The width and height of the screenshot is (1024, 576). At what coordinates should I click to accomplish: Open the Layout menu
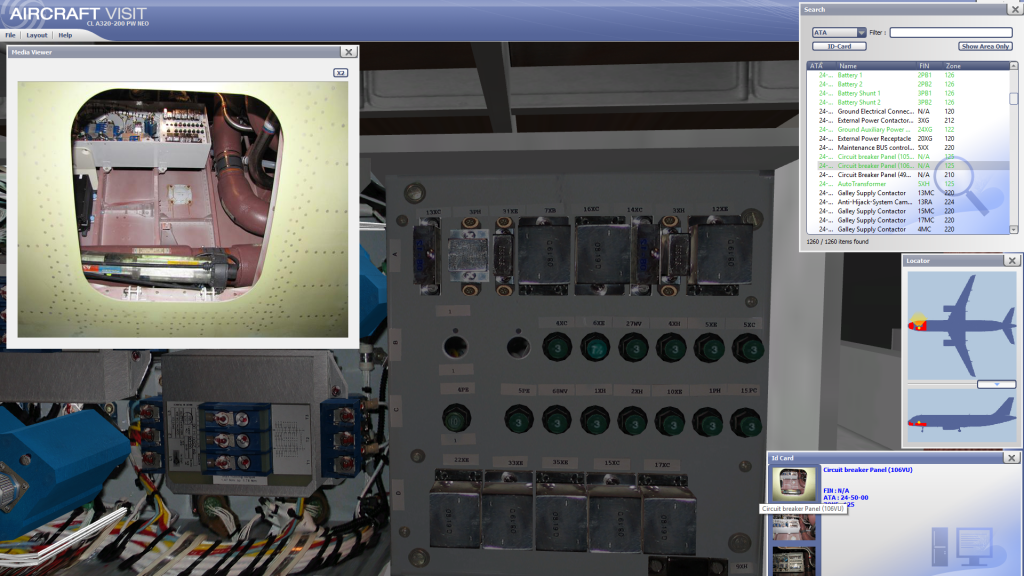click(x=37, y=35)
